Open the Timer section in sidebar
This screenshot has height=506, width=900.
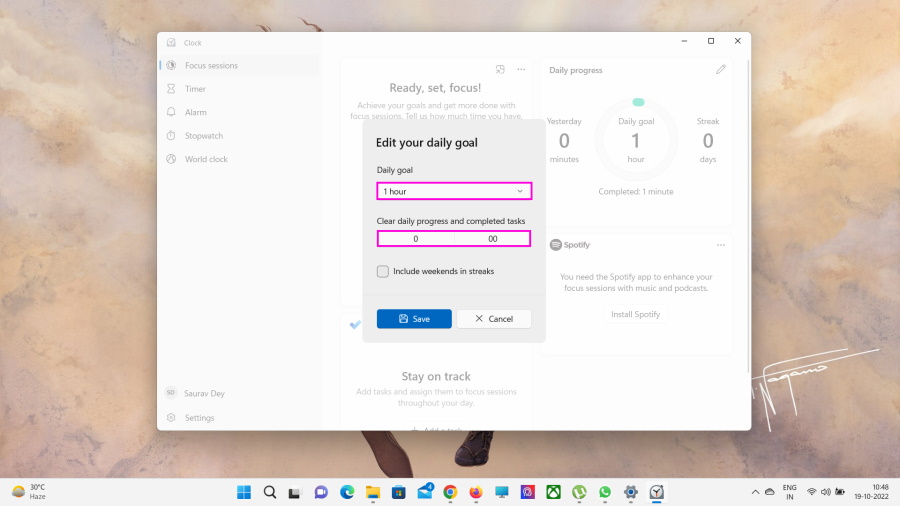coord(195,89)
